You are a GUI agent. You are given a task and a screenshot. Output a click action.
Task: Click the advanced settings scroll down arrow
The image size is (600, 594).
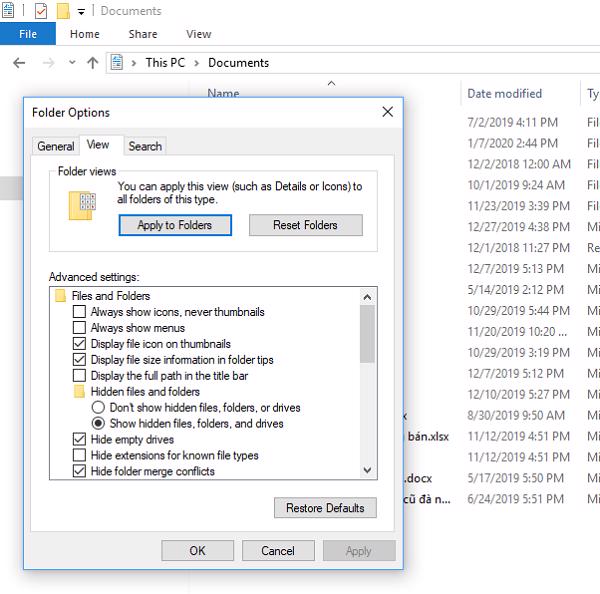[367, 470]
